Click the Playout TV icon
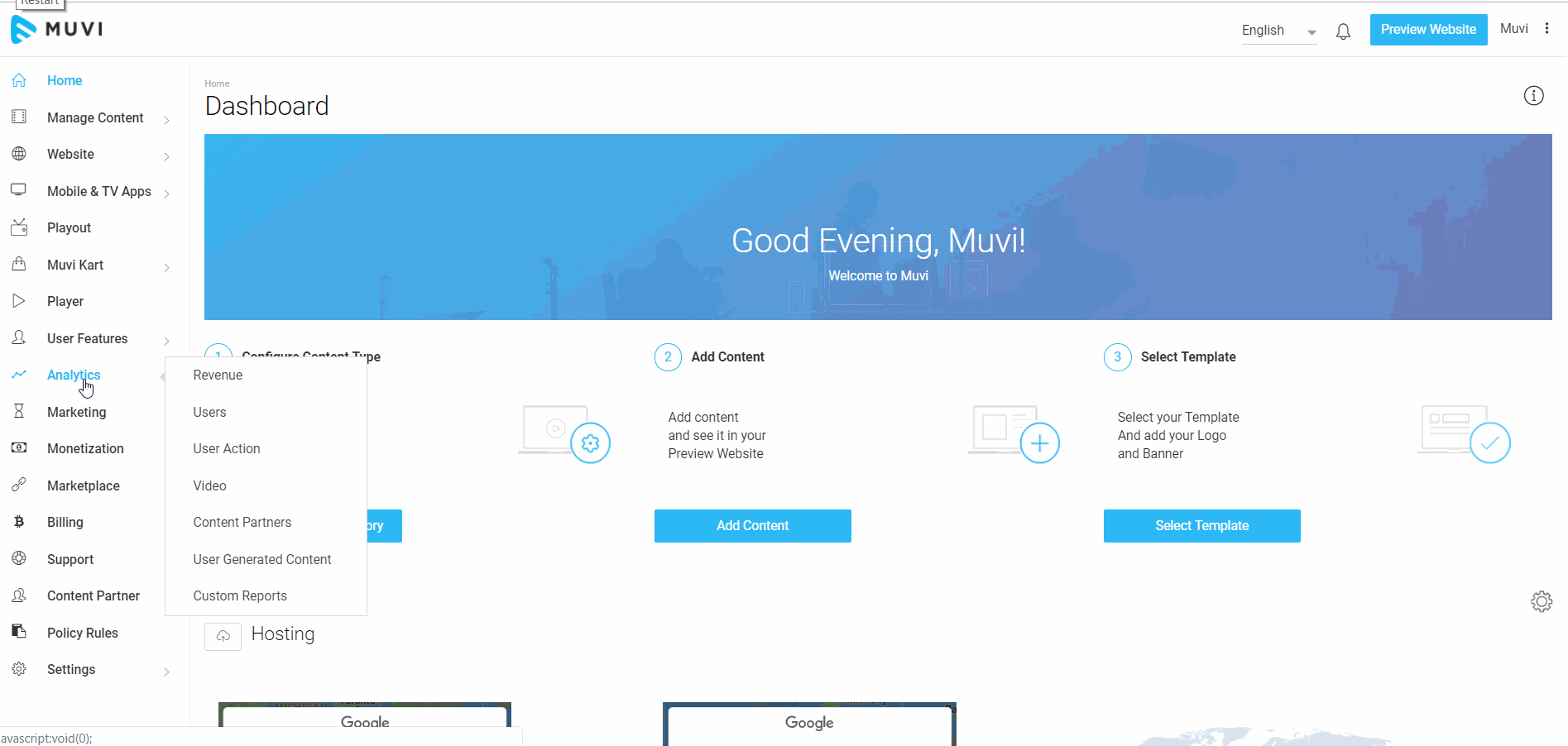 pyautogui.click(x=19, y=227)
